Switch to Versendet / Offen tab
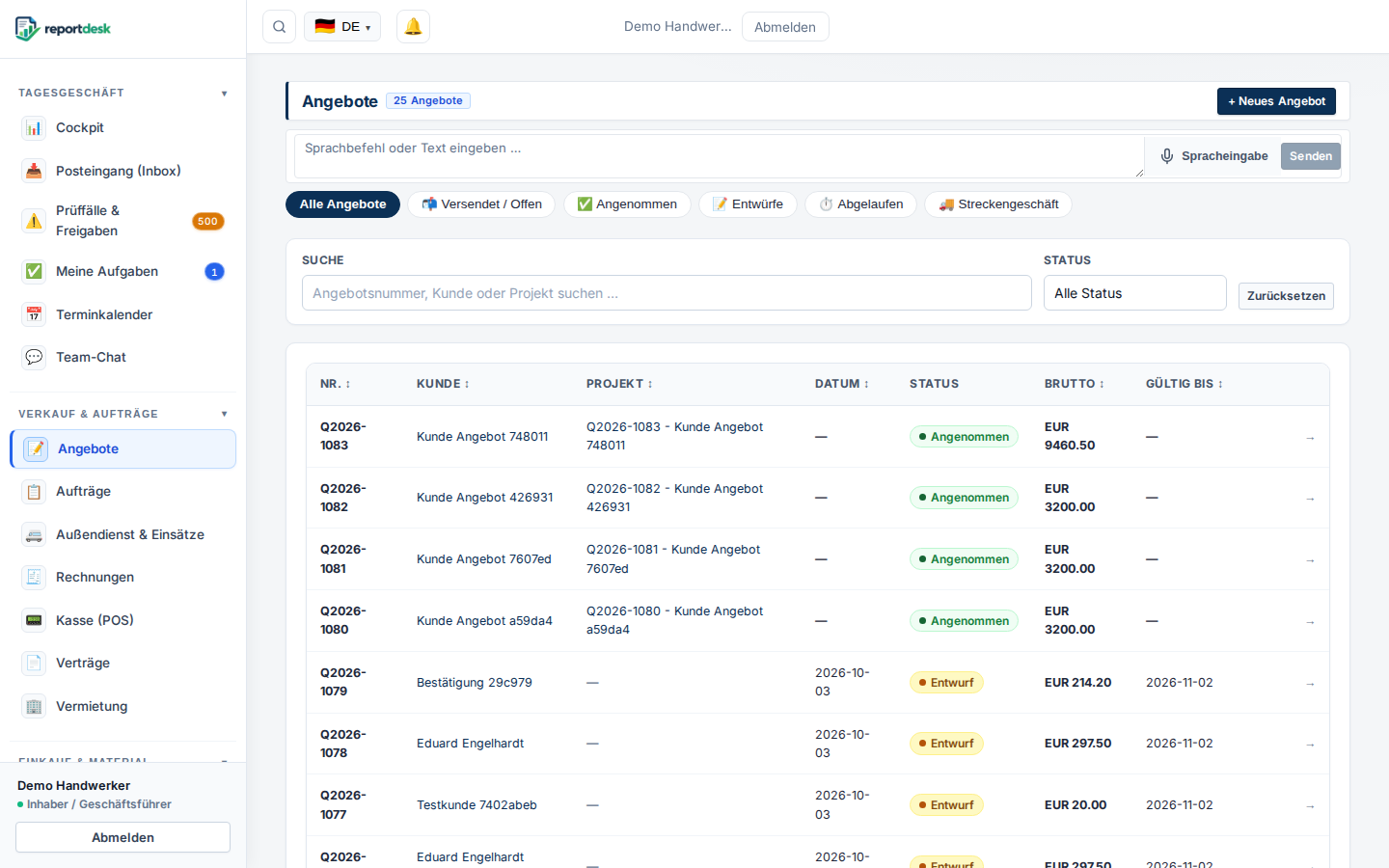Screen dimensions: 1389x868 (x=481, y=204)
